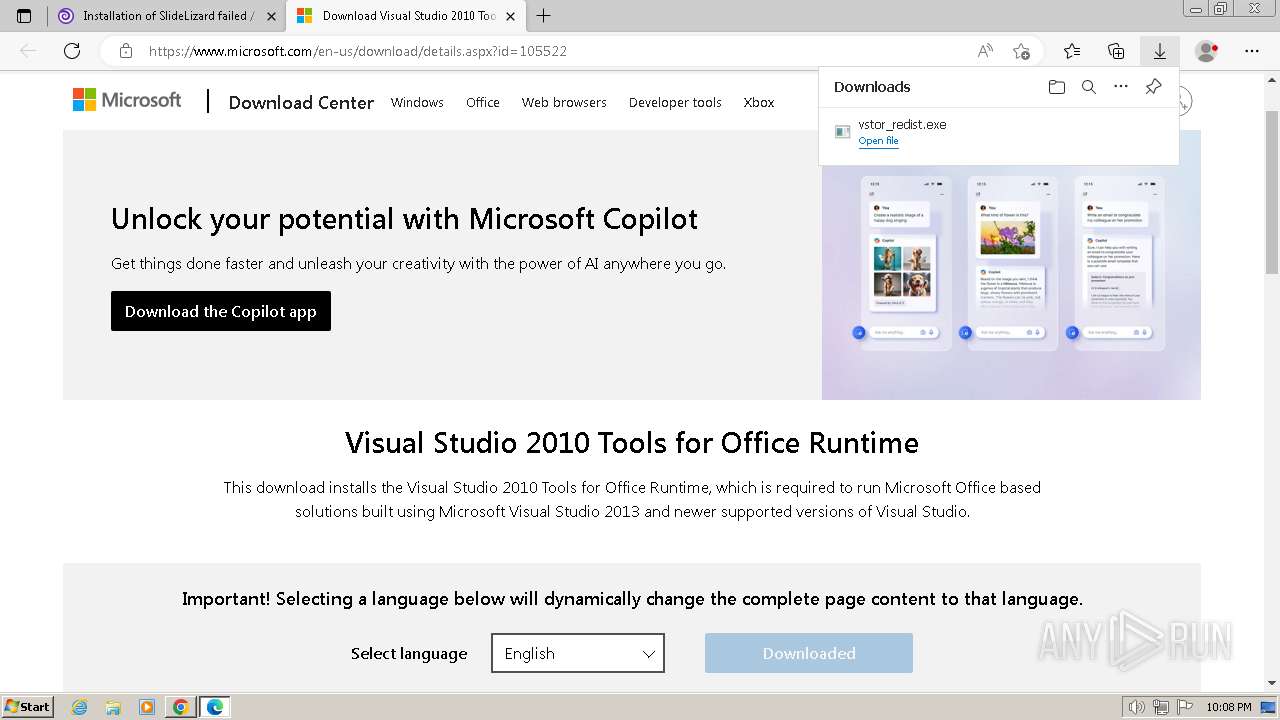Image resolution: width=1280 pixels, height=720 pixels.
Task: Toggle the Downloads toolbar button
Action: [1160, 51]
